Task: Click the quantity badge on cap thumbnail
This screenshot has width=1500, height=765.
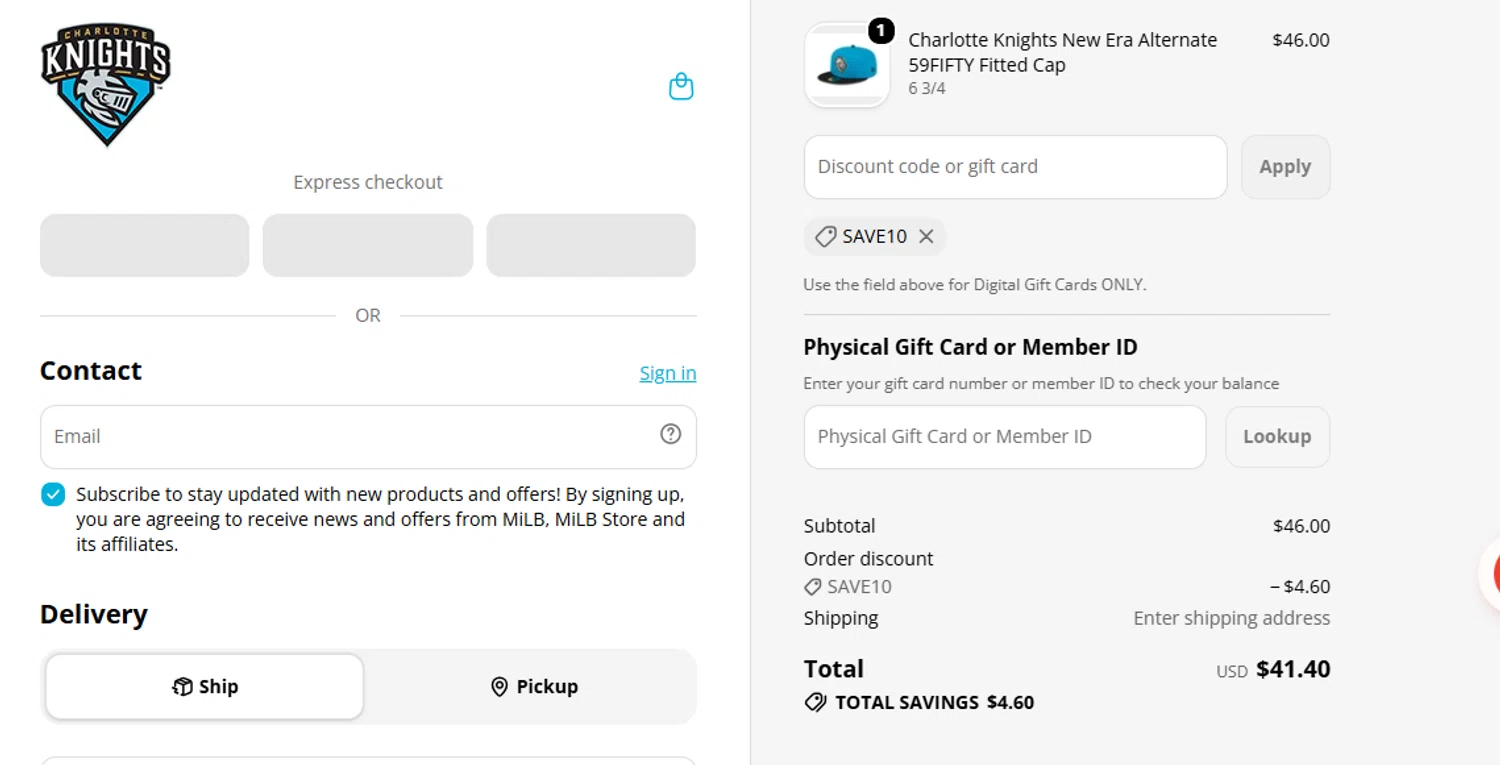Action: click(880, 31)
